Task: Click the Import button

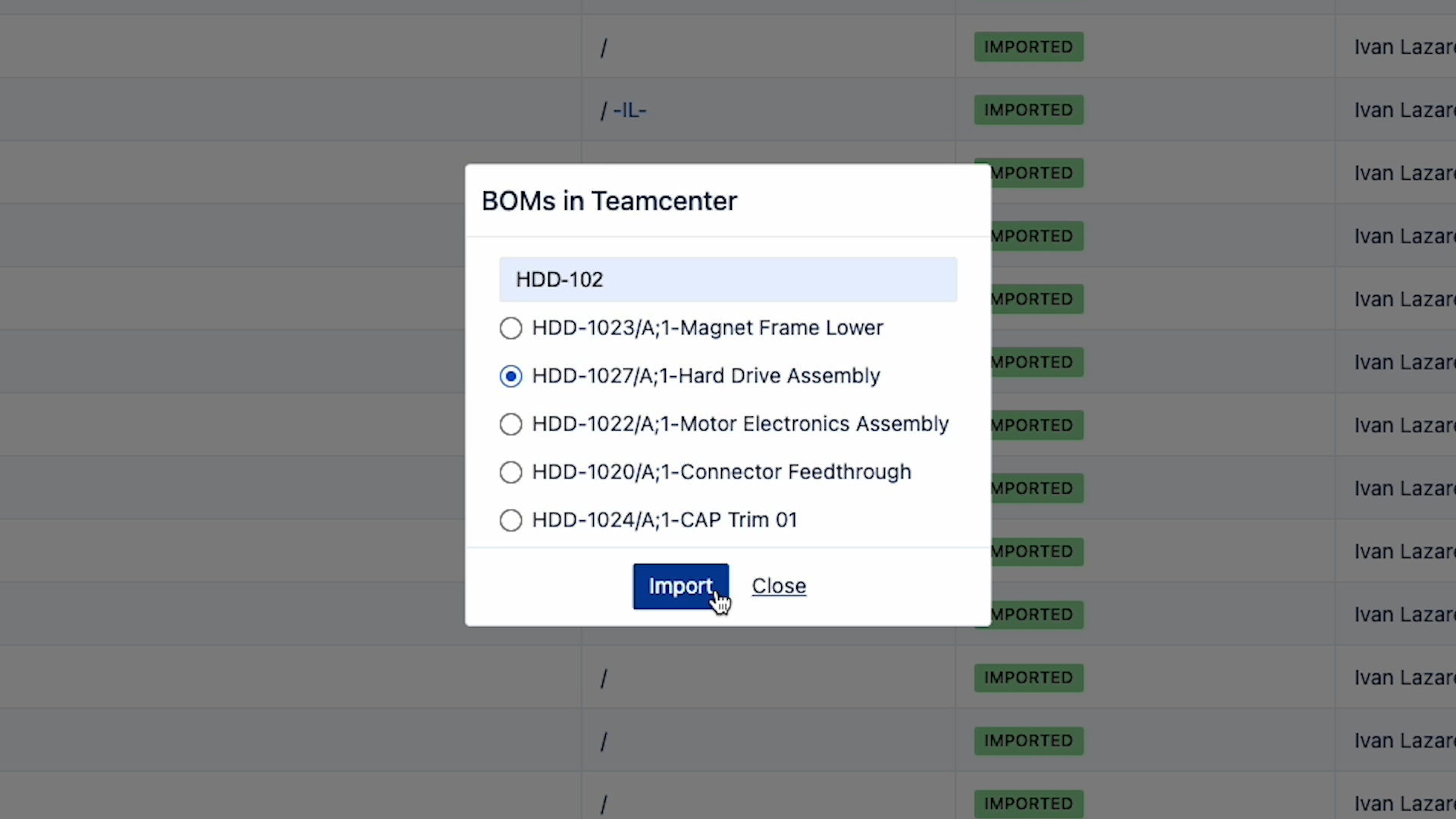Action: 680,585
